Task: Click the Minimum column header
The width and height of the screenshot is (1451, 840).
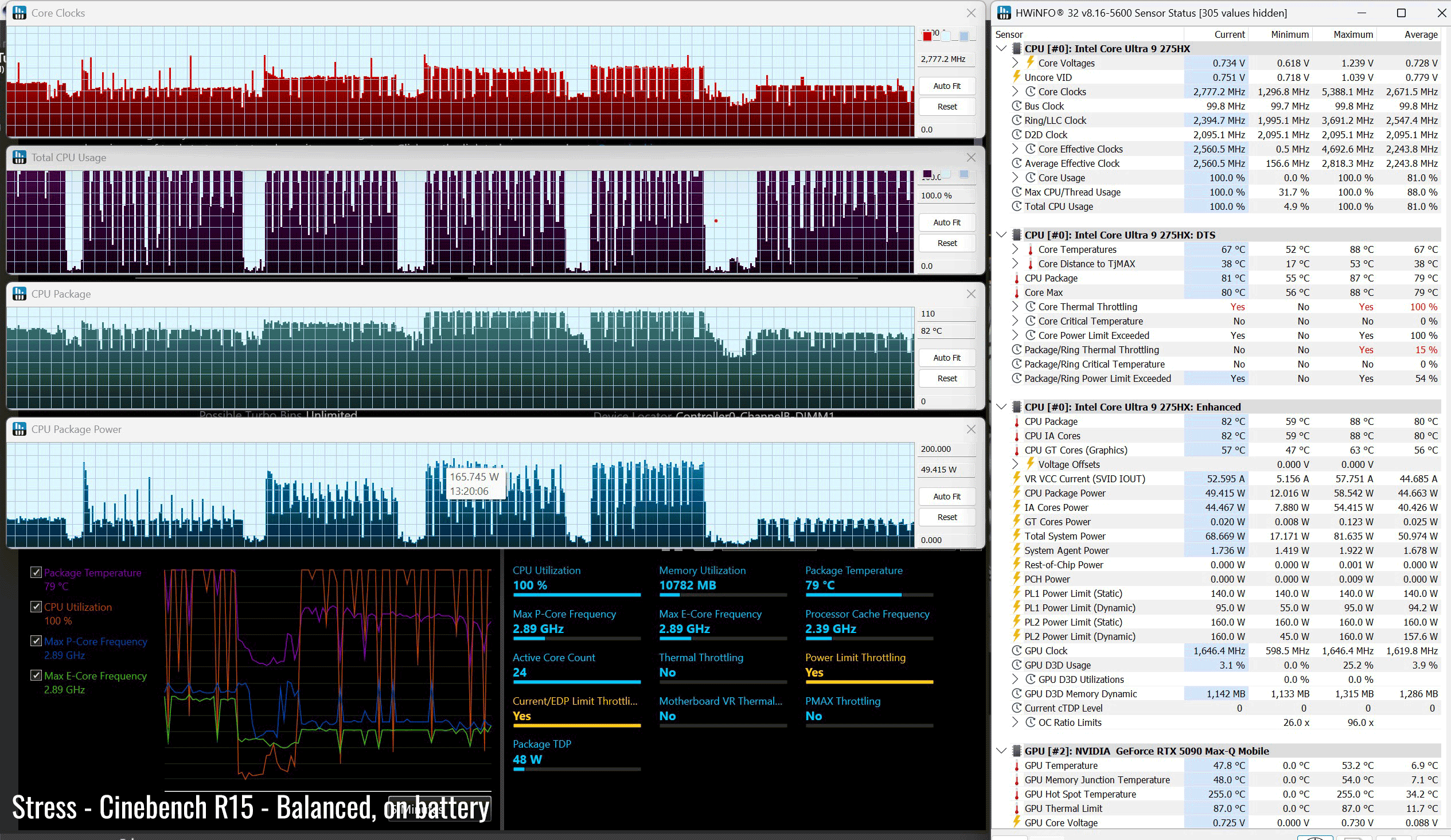Action: click(1281, 34)
